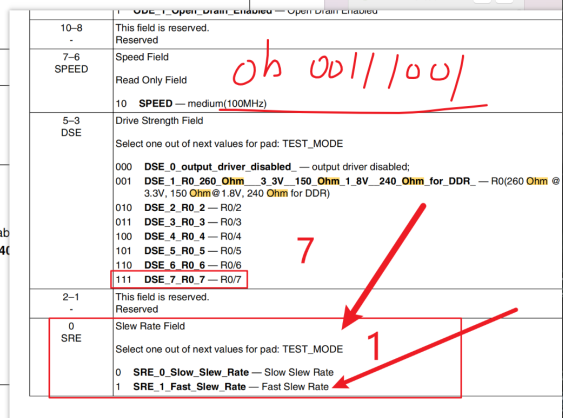Select the 'Read Only Field' text
The width and height of the screenshot is (563, 418).
(x=151, y=80)
